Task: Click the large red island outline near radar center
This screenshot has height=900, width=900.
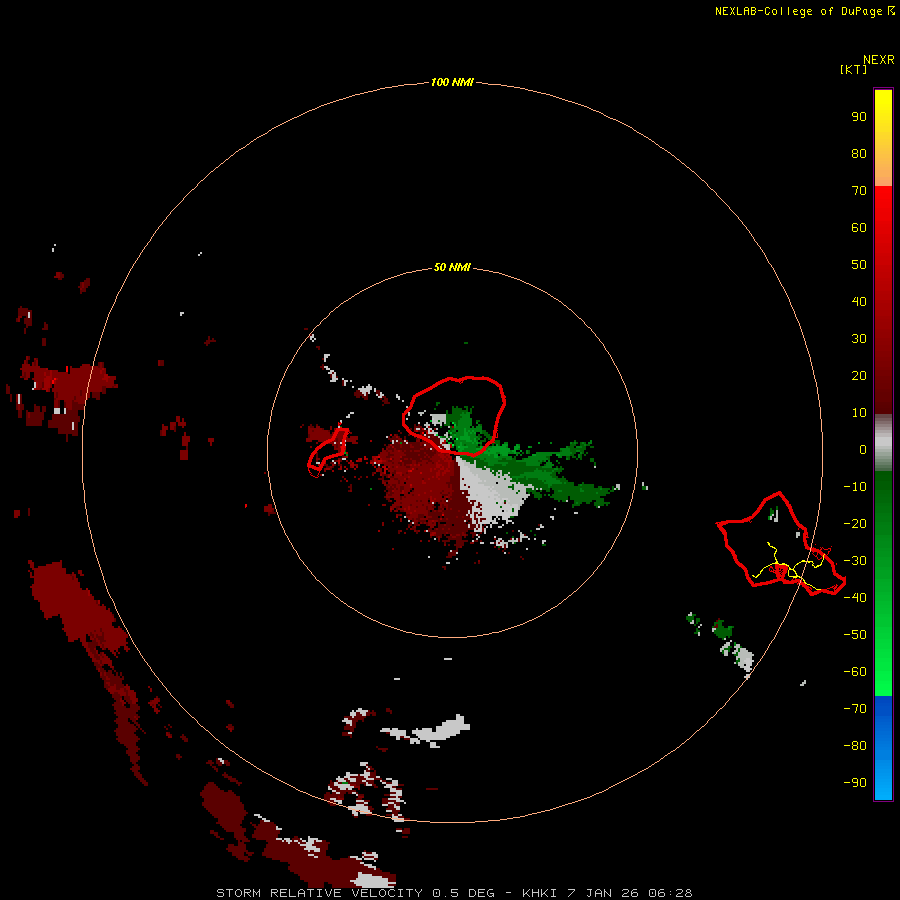Action: 454,416
